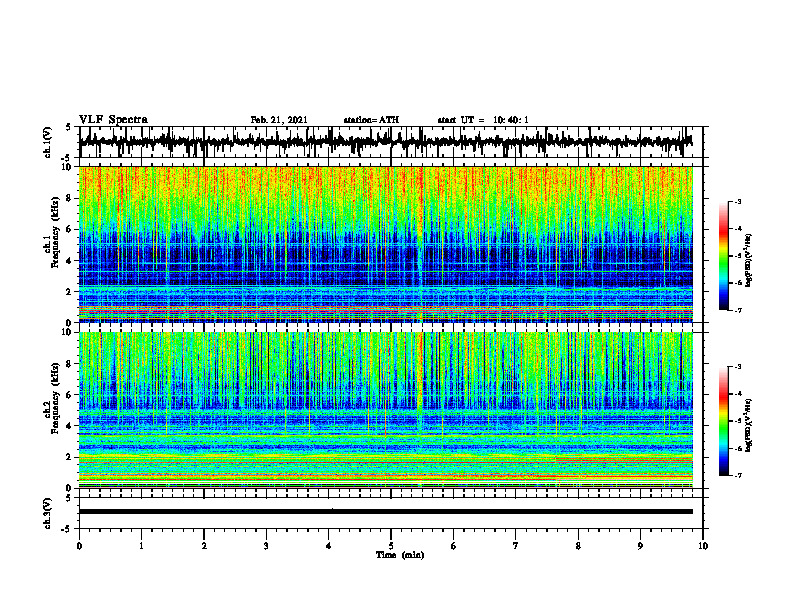The width and height of the screenshot is (792, 612).
Task: Click the flat black ch.3 voltage trace
Action: tap(385, 512)
